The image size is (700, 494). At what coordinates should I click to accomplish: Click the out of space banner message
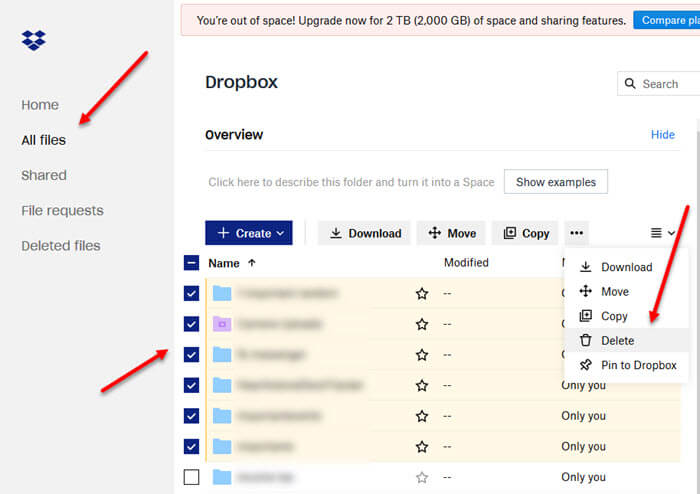[x=411, y=21]
